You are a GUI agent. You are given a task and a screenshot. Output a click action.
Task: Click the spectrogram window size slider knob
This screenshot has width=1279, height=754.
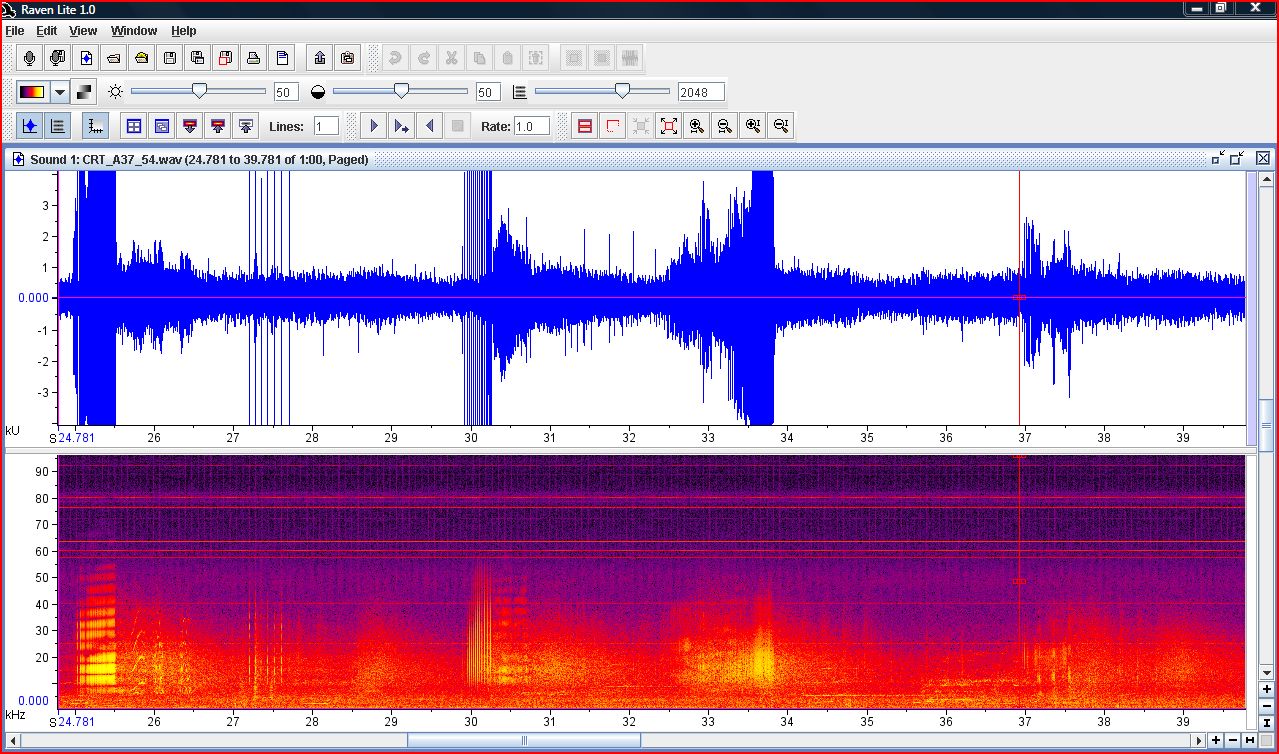pyautogui.click(x=622, y=91)
